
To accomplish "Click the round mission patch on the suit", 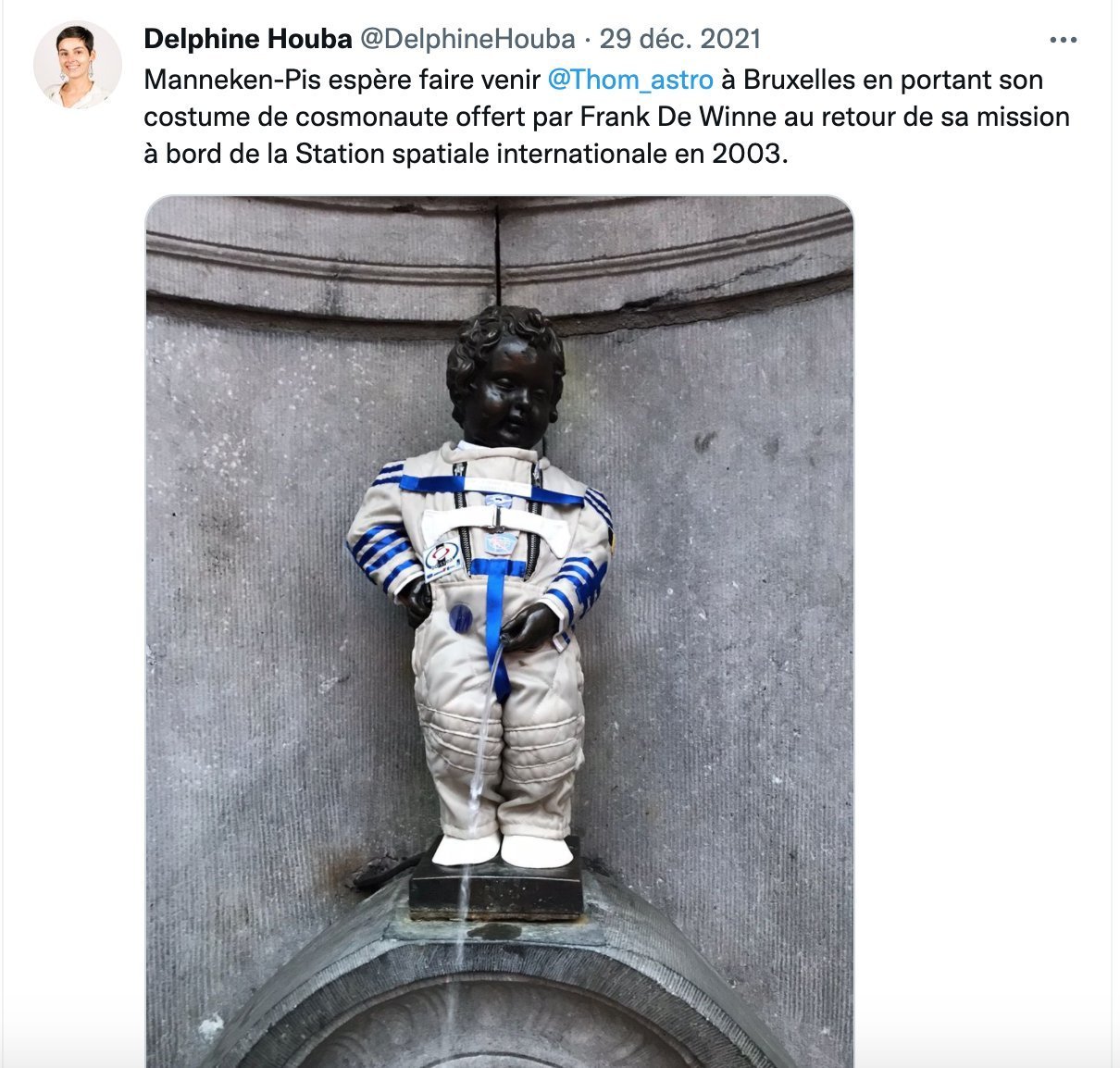I will pos(442,558).
